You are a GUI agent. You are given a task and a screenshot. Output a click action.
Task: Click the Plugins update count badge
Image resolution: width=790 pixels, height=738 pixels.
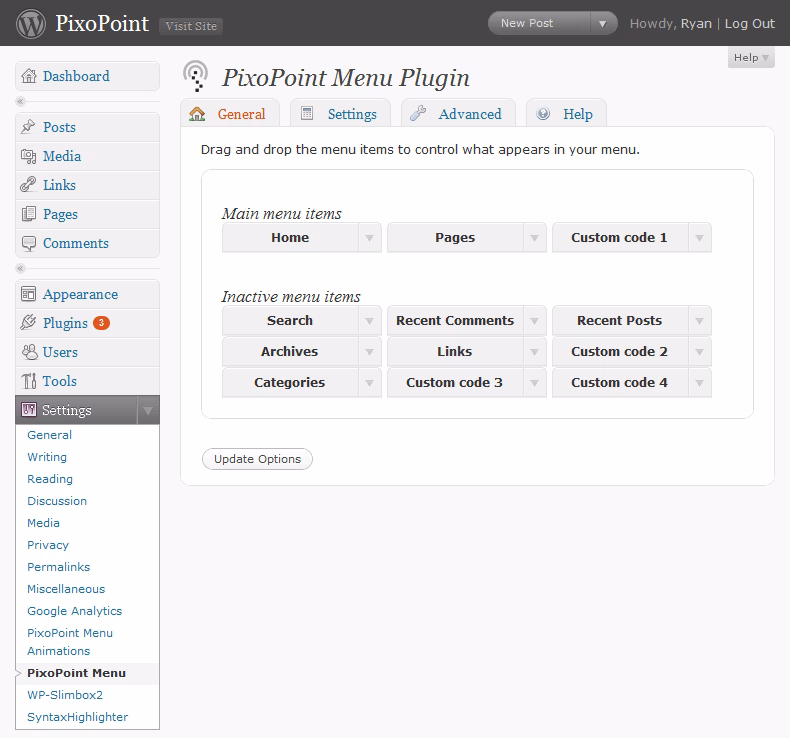pyautogui.click(x=101, y=323)
